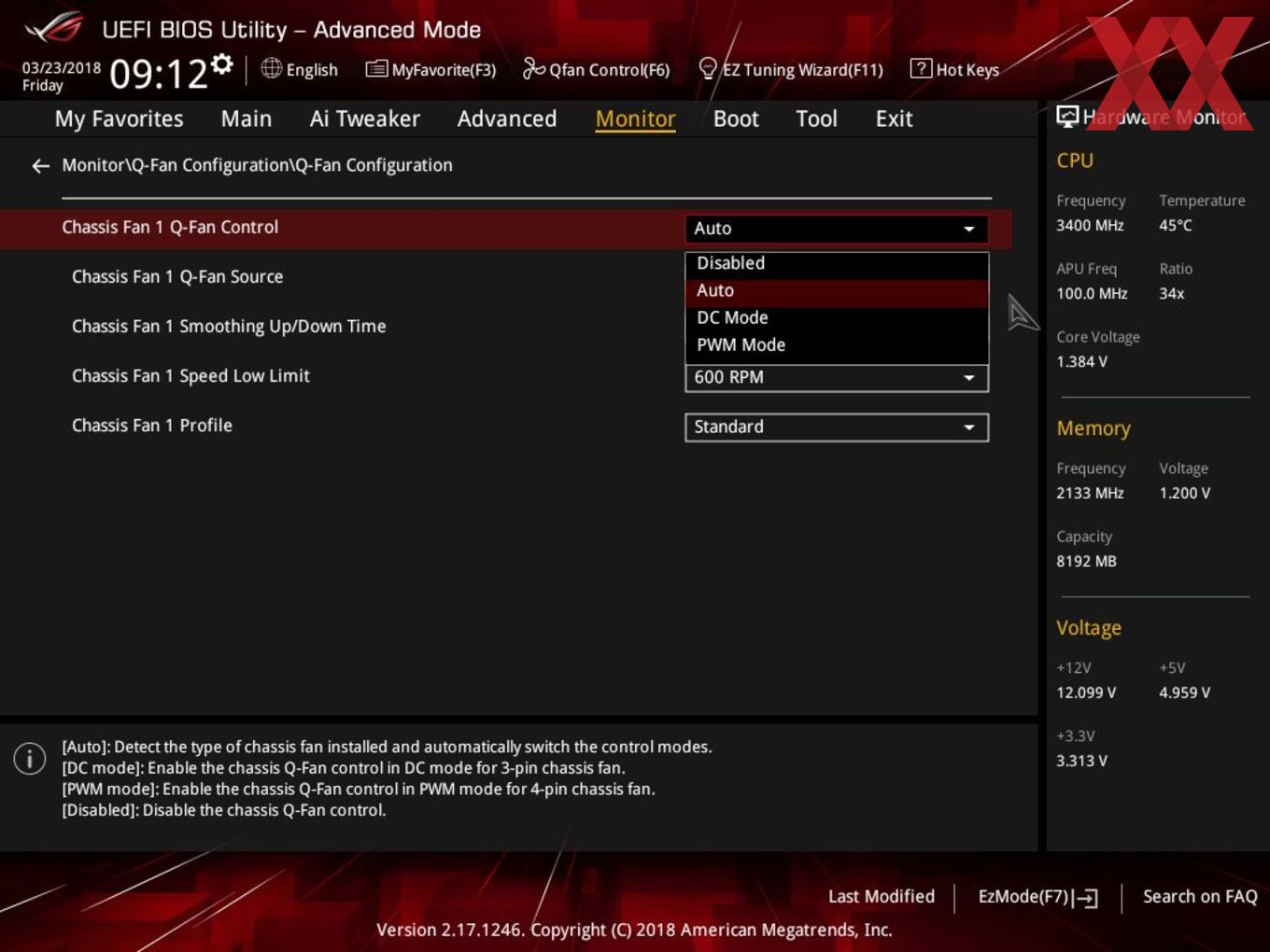Click the 03/23/2018 date
Screen dimensions: 1270x952
pos(62,67)
